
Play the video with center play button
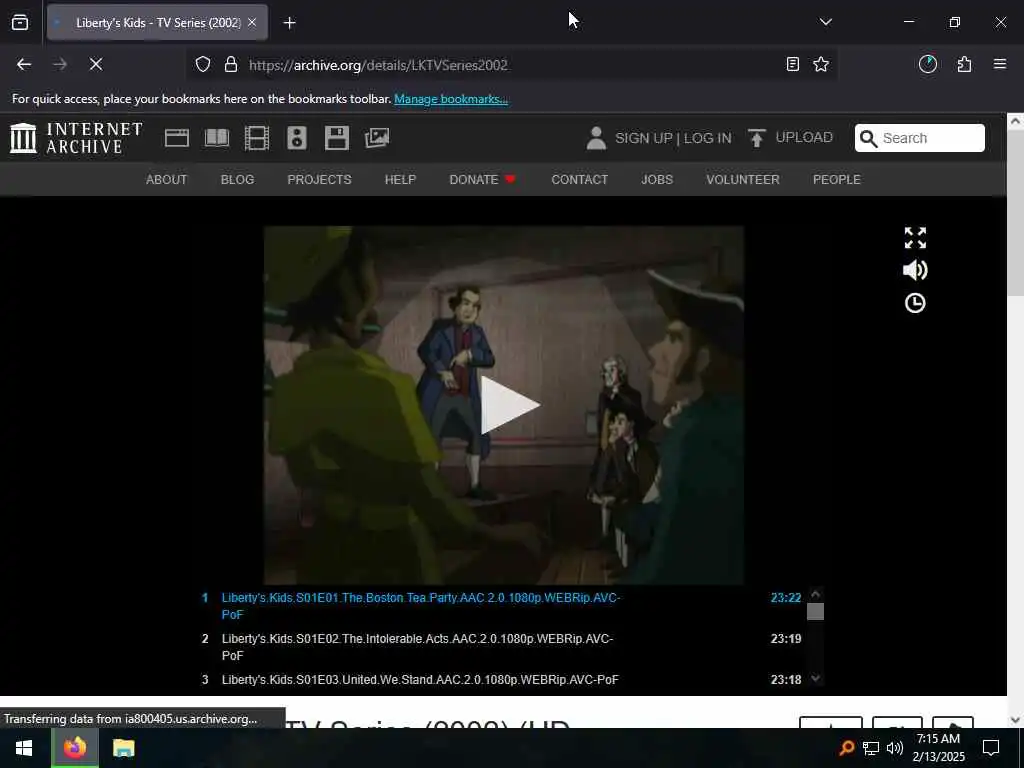510,405
